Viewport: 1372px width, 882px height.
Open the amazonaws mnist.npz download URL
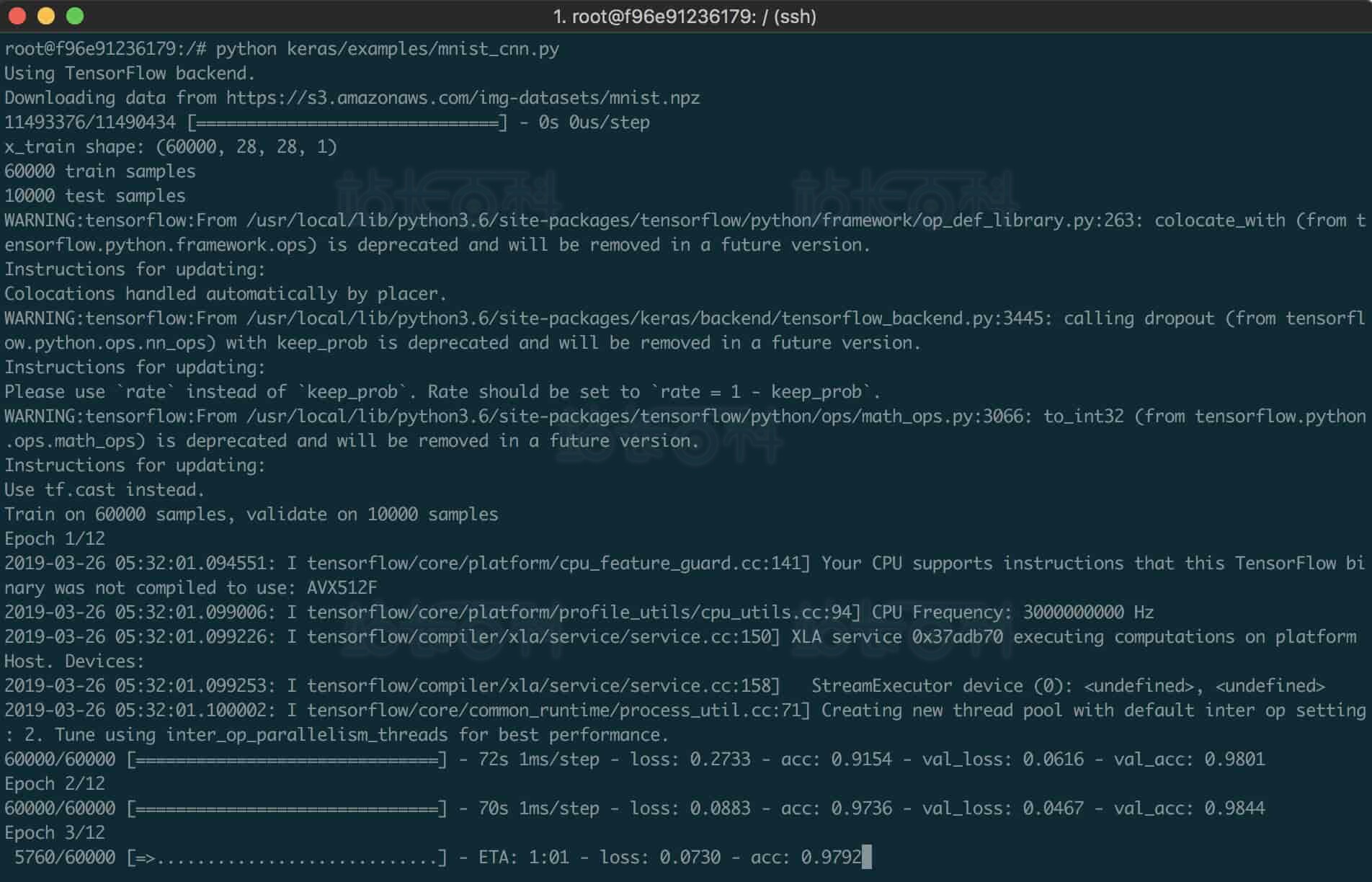(x=463, y=98)
